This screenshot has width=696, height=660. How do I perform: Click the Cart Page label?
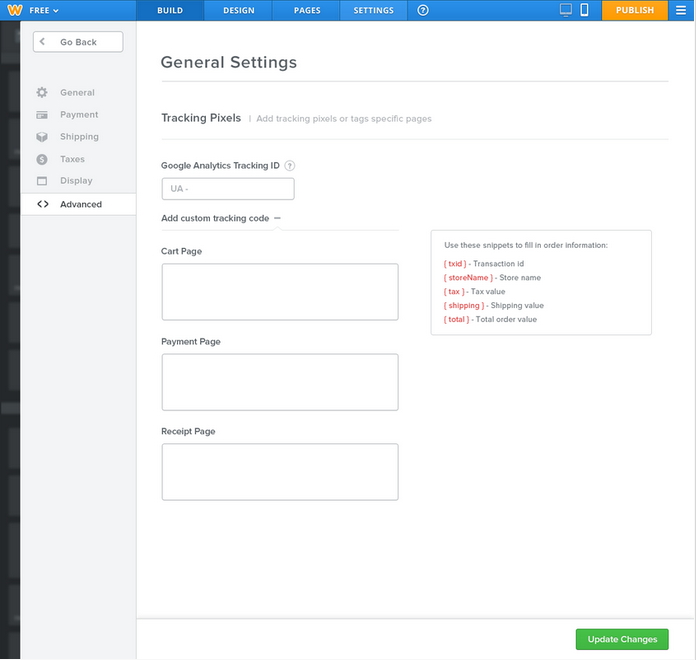click(x=182, y=252)
